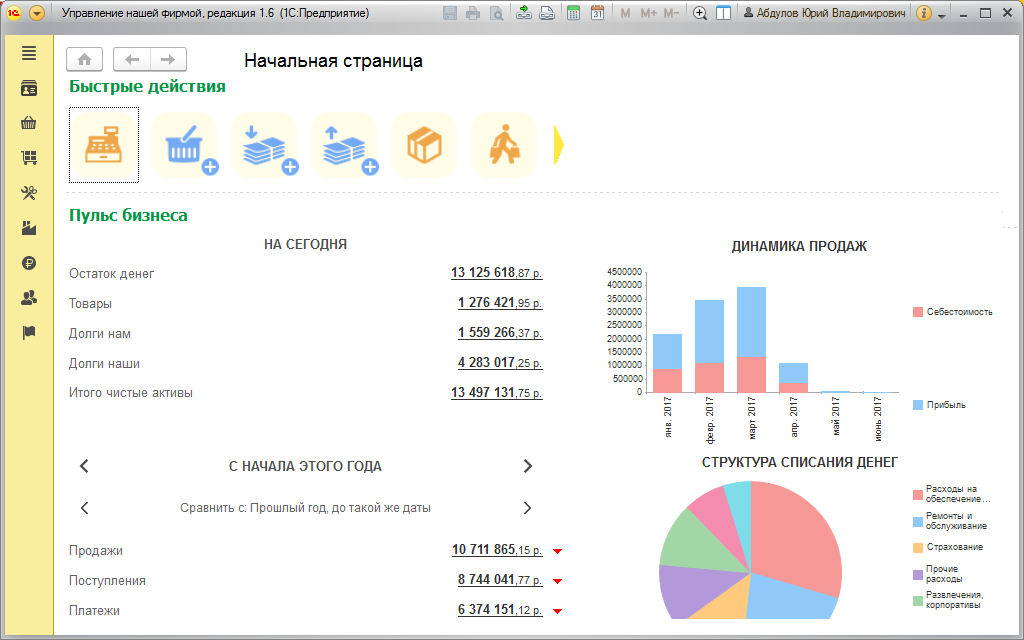This screenshot has height=640, width=1024.
Task: Click the shopper with bags quick action
Action: pos(503,146)
